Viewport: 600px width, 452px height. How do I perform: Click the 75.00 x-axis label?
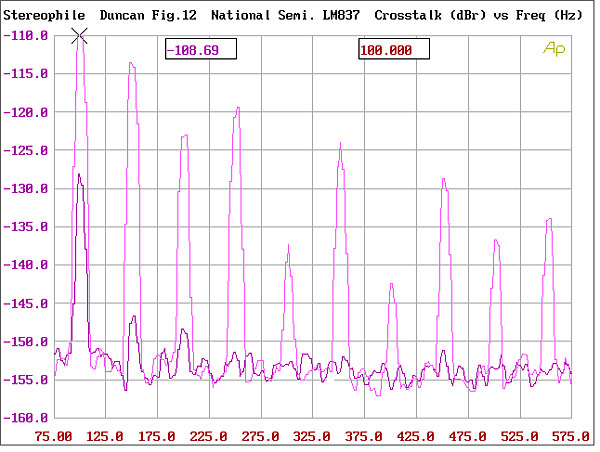click(53, 436)
